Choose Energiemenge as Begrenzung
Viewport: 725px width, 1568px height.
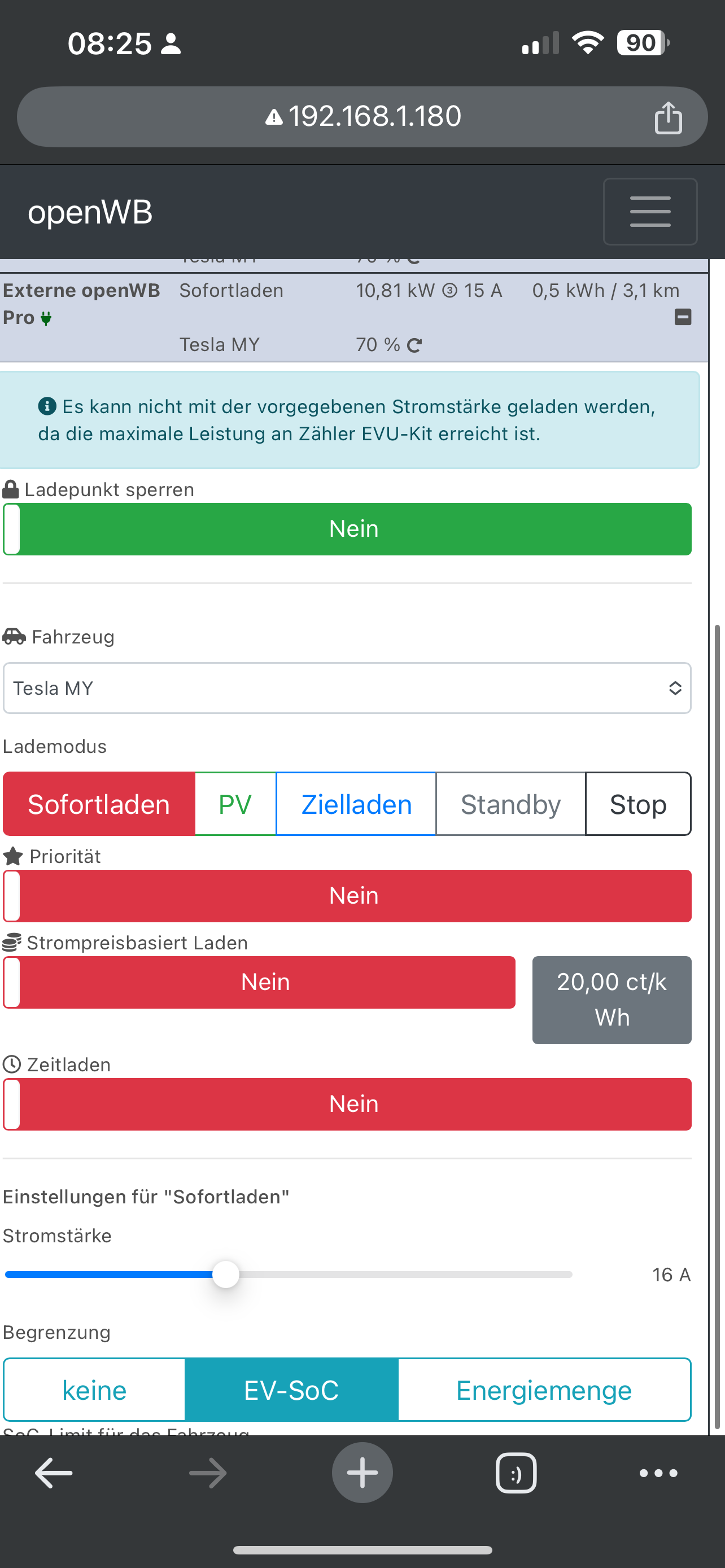pyautogui.click(x=544, y=1390)
